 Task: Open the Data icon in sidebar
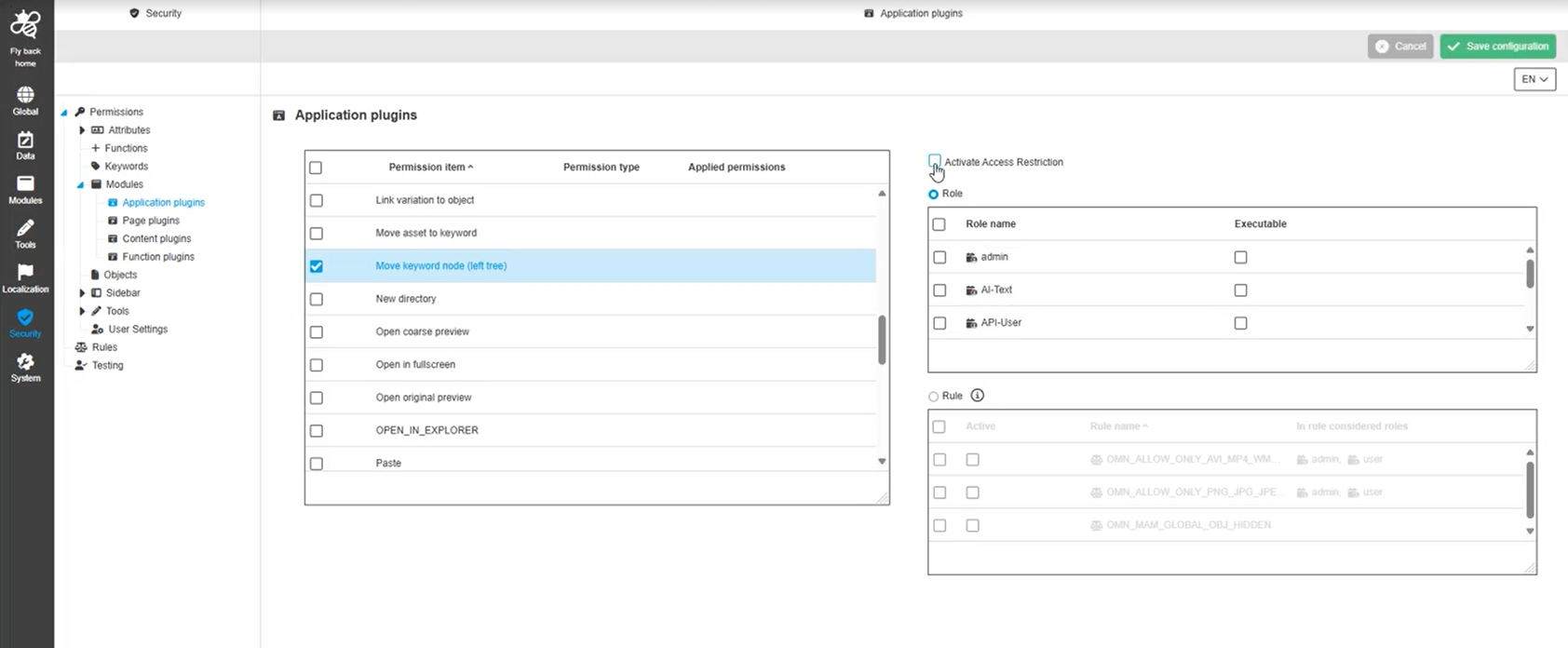[x=25, y=140]
